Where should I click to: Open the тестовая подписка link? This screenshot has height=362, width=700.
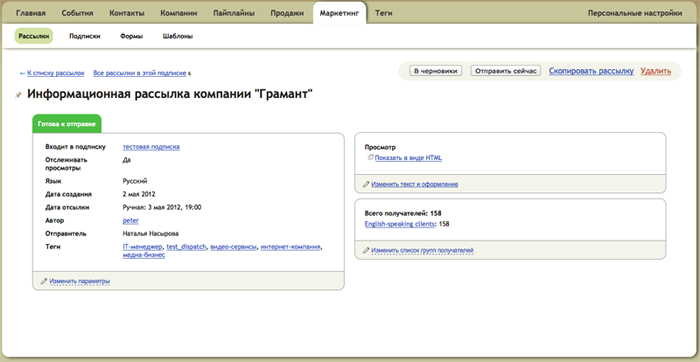pyautogui.click(x=151, y=146)
